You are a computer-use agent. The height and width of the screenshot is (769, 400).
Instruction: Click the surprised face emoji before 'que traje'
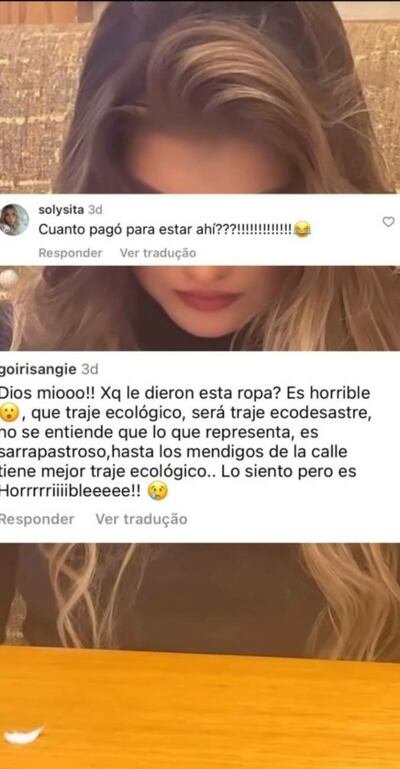coord(9,415)
